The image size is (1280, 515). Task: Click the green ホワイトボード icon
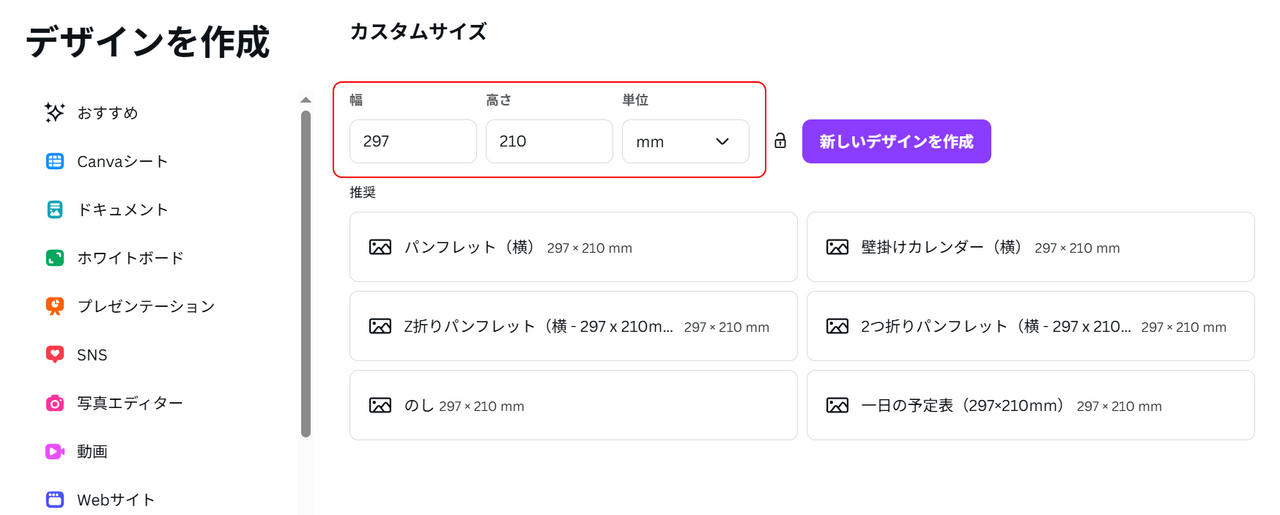point(55,257)
